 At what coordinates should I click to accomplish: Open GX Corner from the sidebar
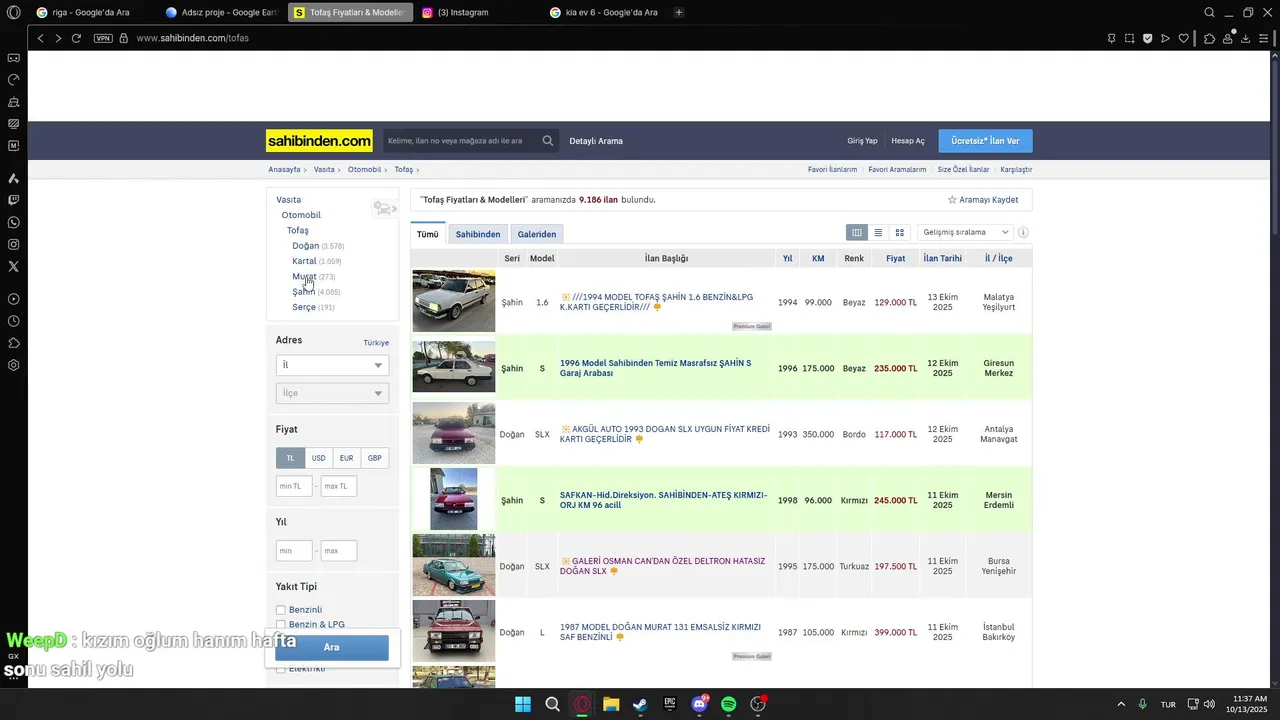coord(14,58)
